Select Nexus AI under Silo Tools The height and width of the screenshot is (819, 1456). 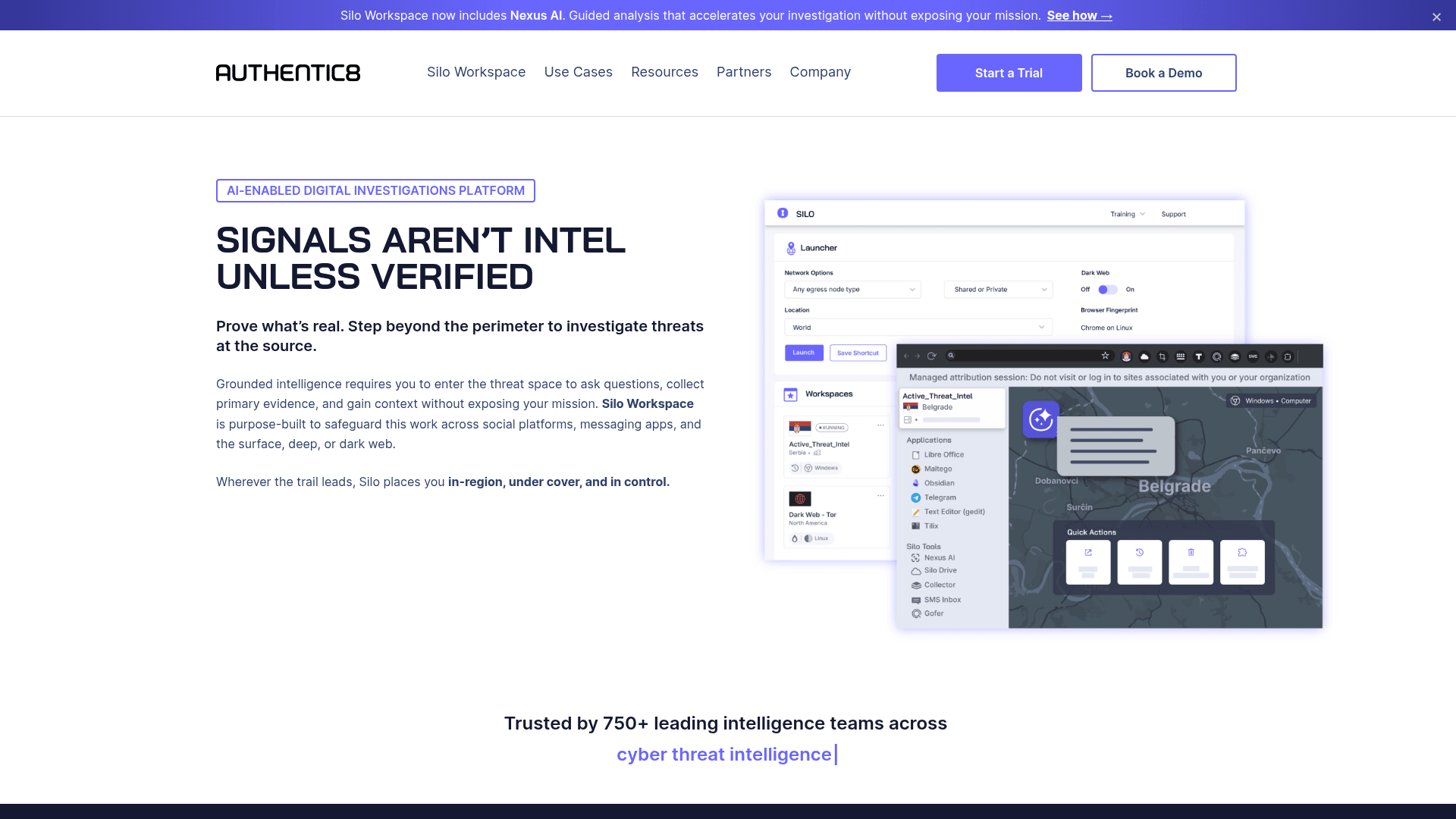[933, 558]
